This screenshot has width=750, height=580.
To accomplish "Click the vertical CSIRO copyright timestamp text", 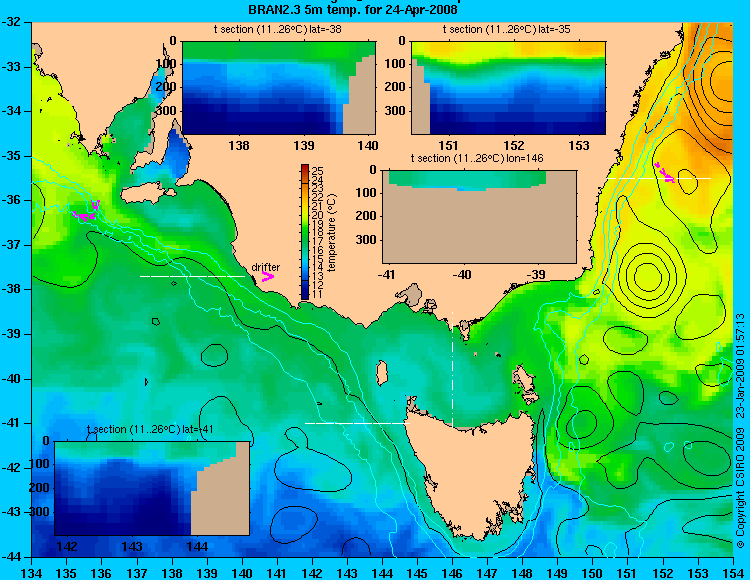I will 739,431.
